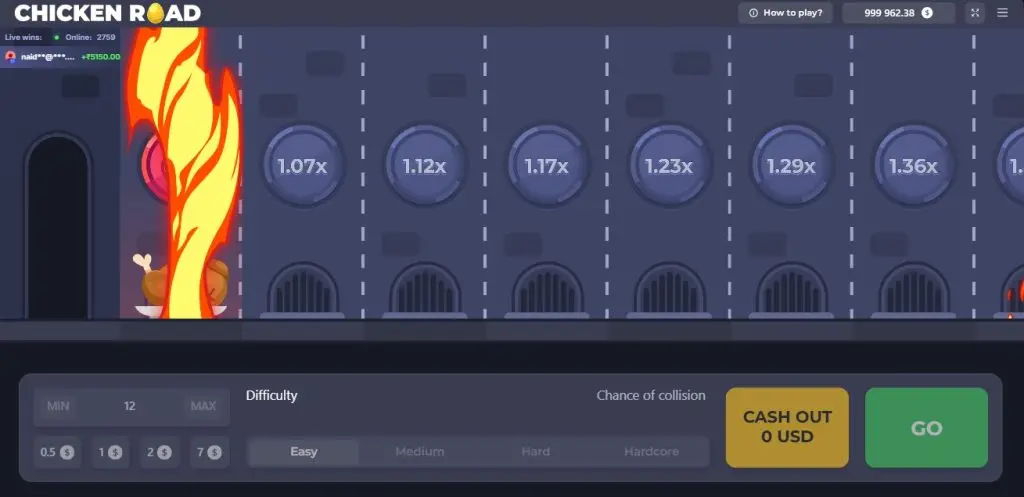Set bet to MAX
Viewport: 1024px width, 497px height.
point(203,406)
